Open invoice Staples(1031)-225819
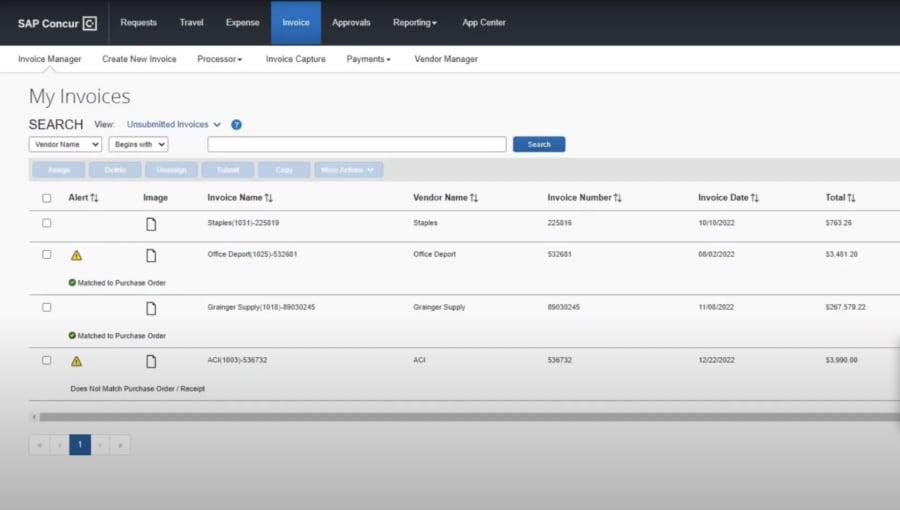 point(243,223)
